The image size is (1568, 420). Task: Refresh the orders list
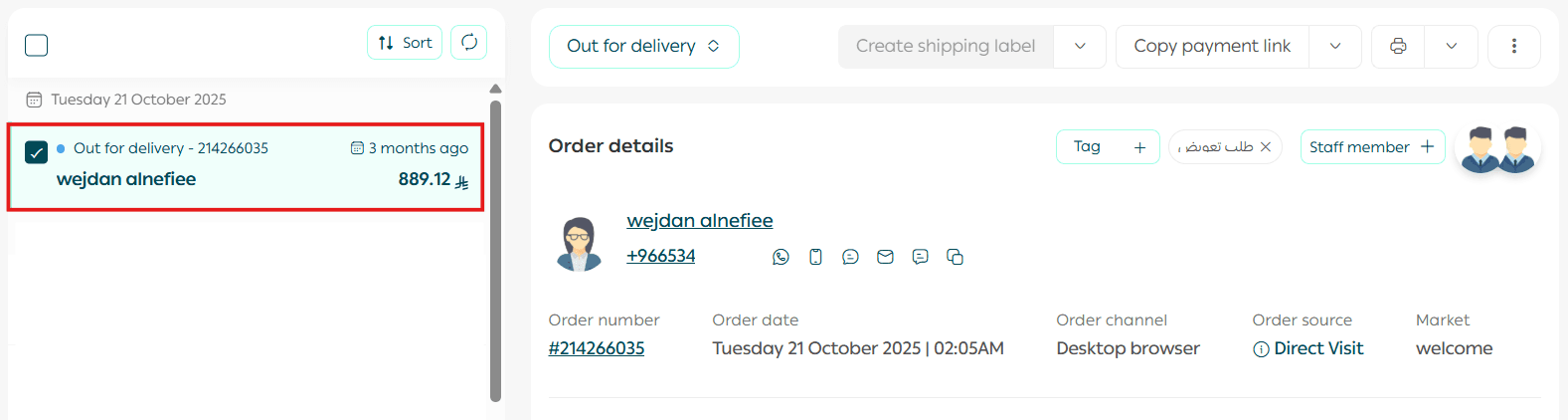(468, 43)
